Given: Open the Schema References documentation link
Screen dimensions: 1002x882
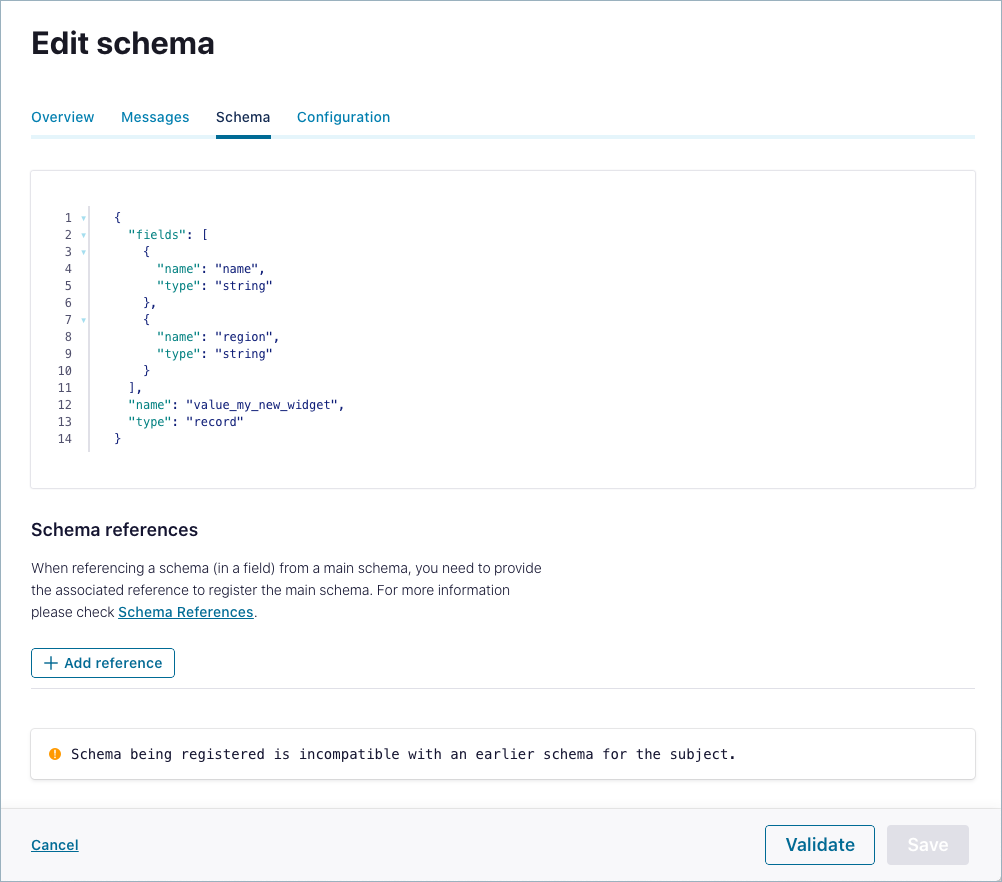Looking at the screenshot, I should pos(186,612).
